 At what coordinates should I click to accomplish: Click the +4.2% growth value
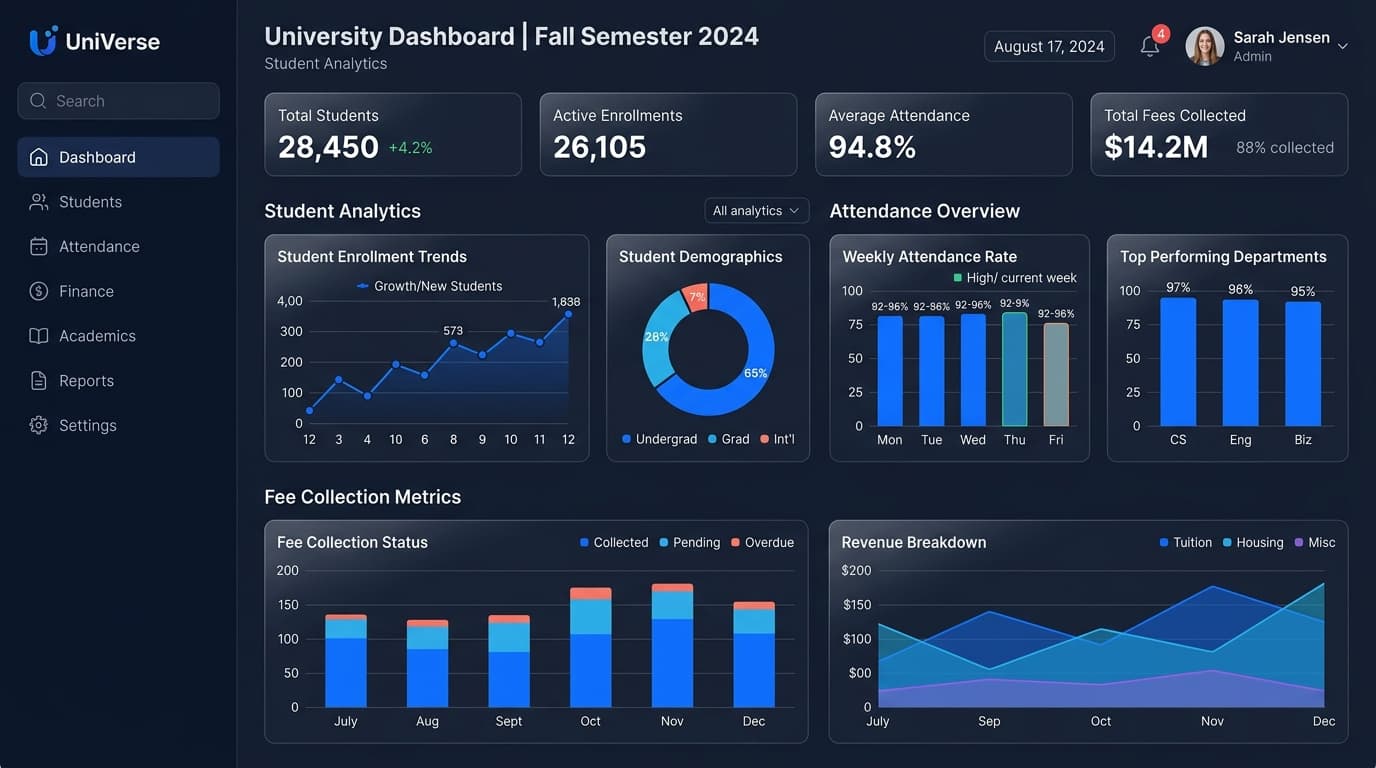[x=410, y=148]
